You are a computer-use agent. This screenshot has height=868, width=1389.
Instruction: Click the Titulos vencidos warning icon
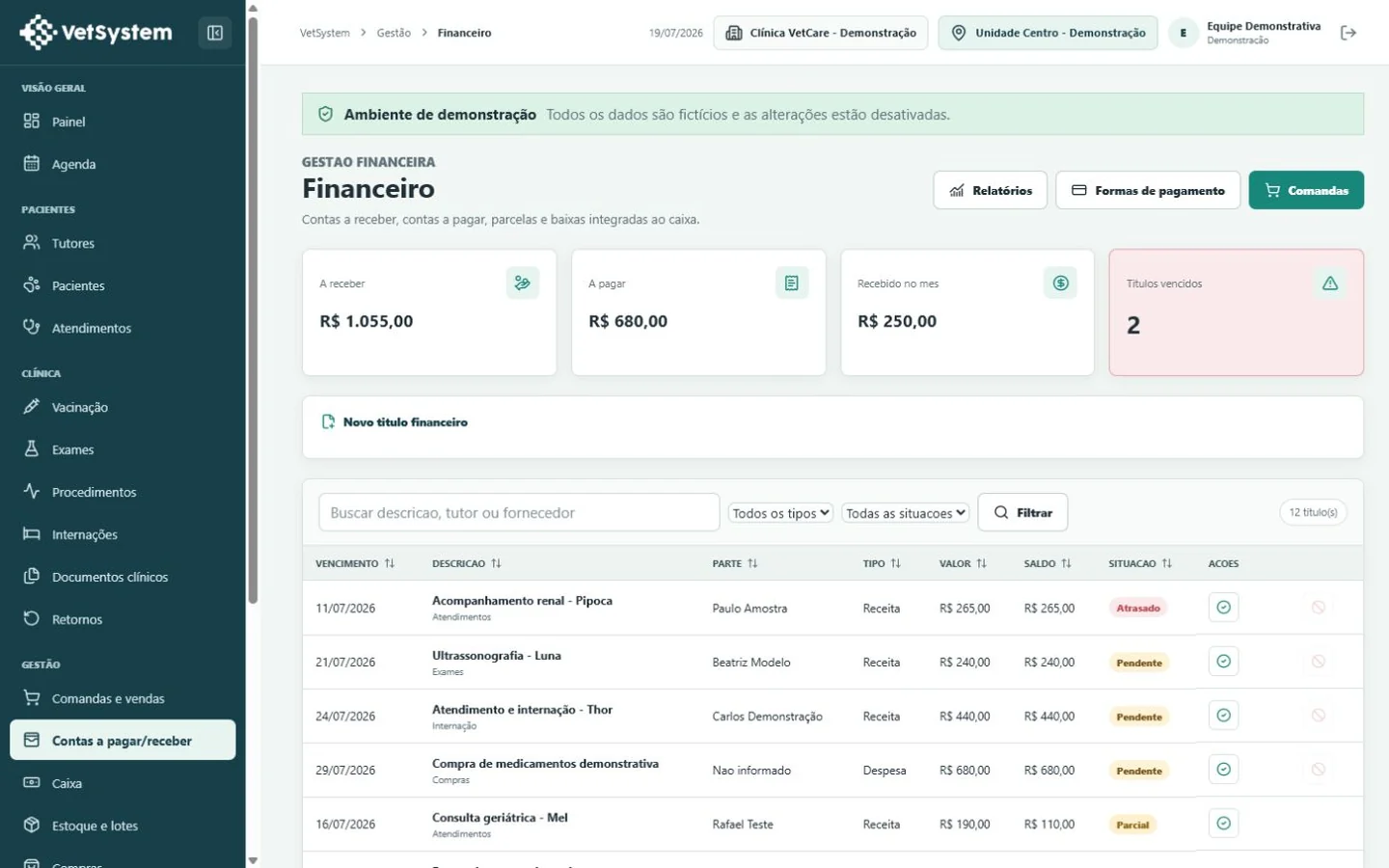point(1330,283)
